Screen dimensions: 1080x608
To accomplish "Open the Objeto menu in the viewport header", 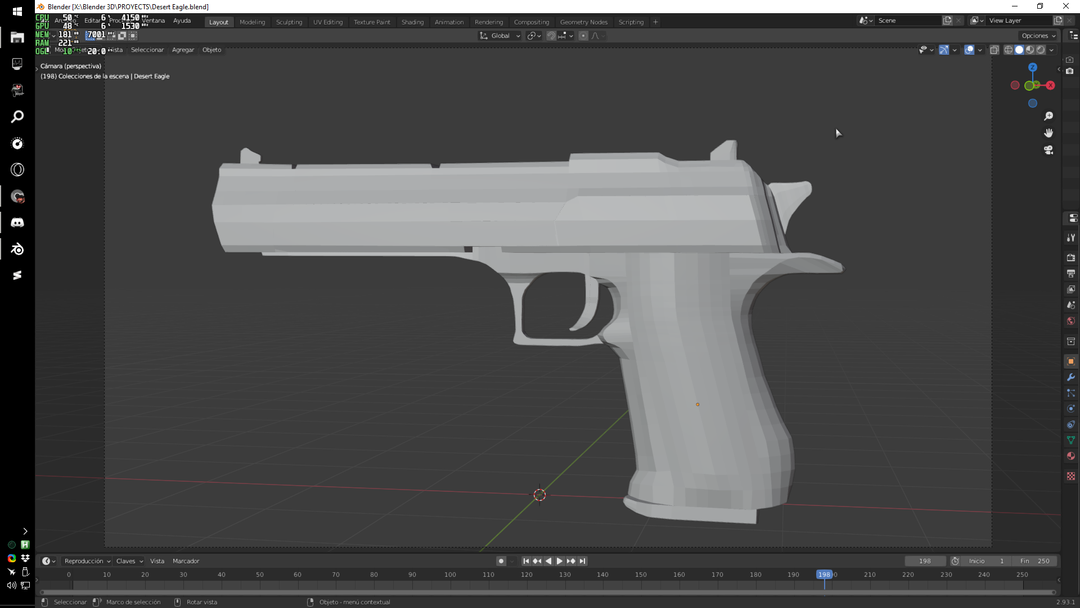I will [x=211, y=49].
